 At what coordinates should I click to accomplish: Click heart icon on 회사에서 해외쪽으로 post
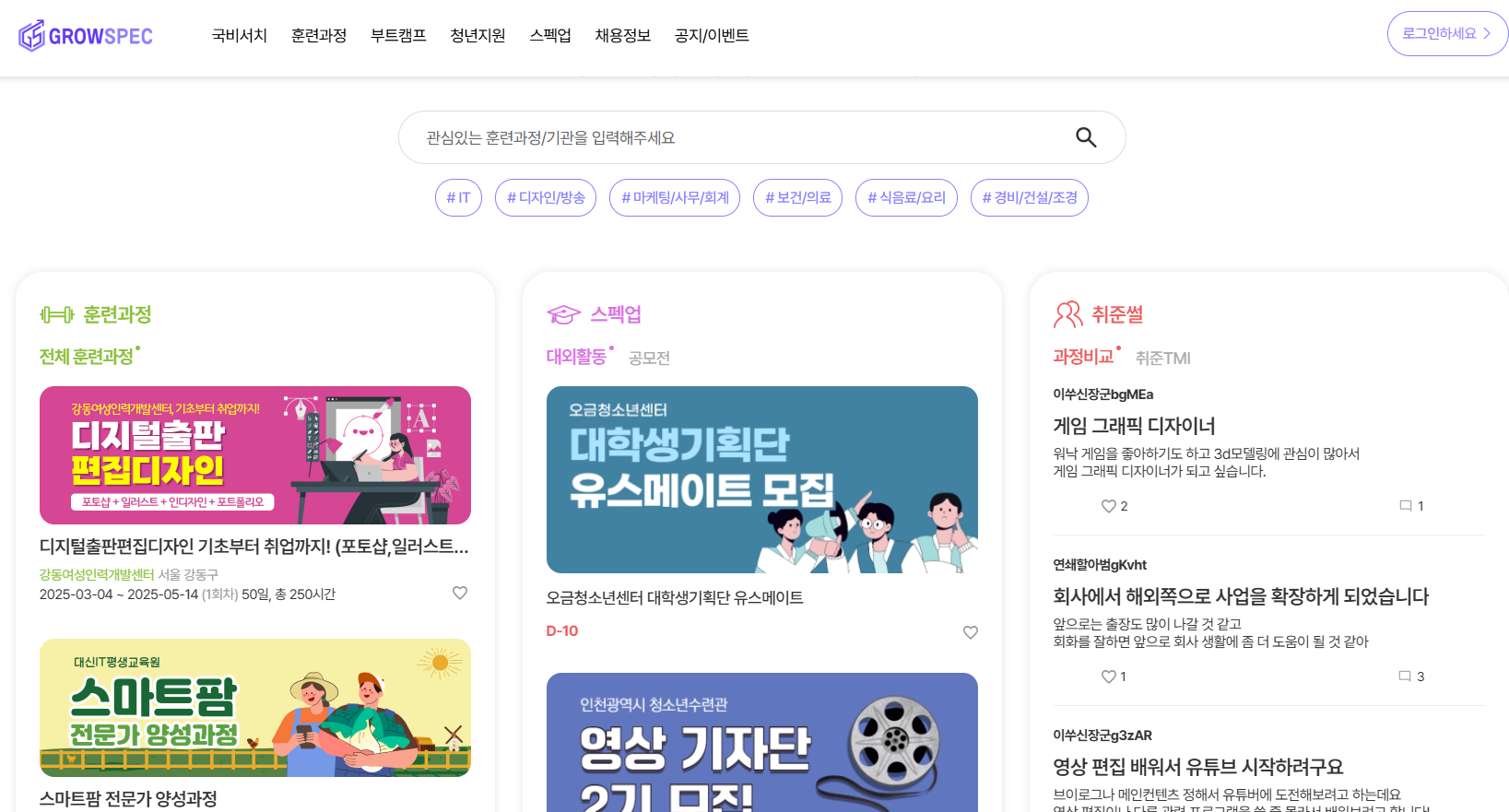coord(1109,677)
